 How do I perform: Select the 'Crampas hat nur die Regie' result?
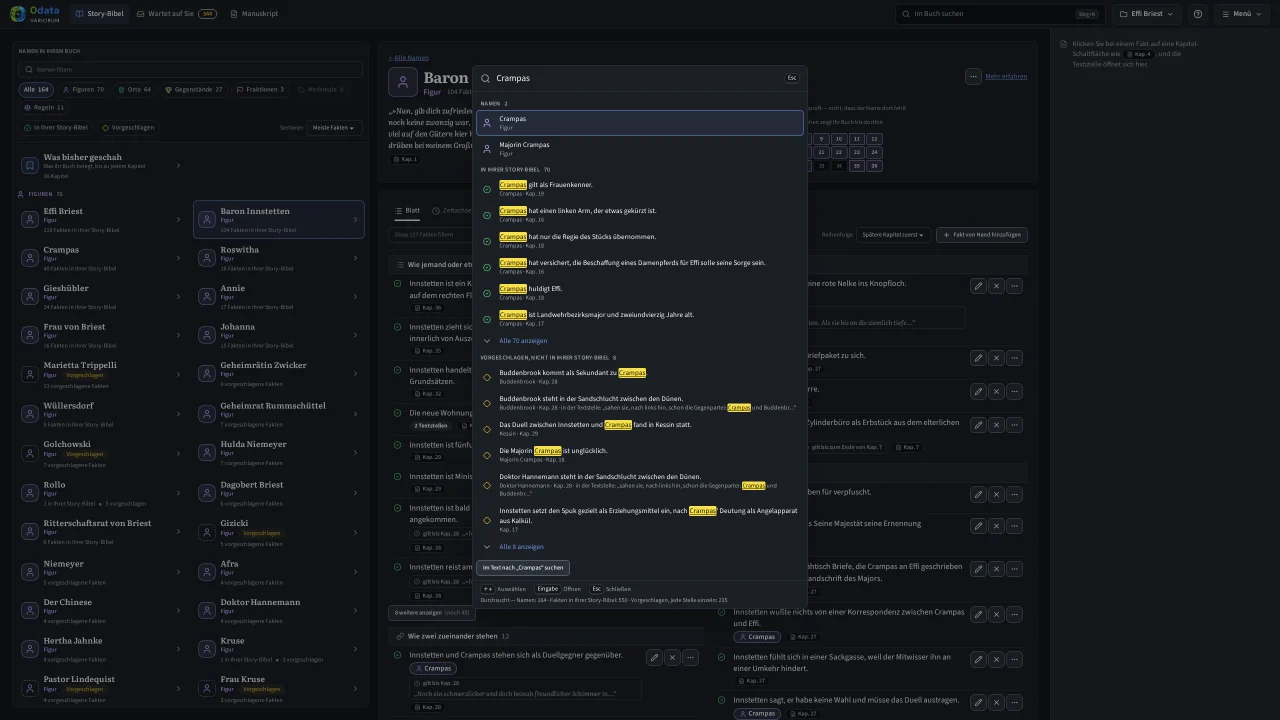pyautogui.click(x=640, y=241)
